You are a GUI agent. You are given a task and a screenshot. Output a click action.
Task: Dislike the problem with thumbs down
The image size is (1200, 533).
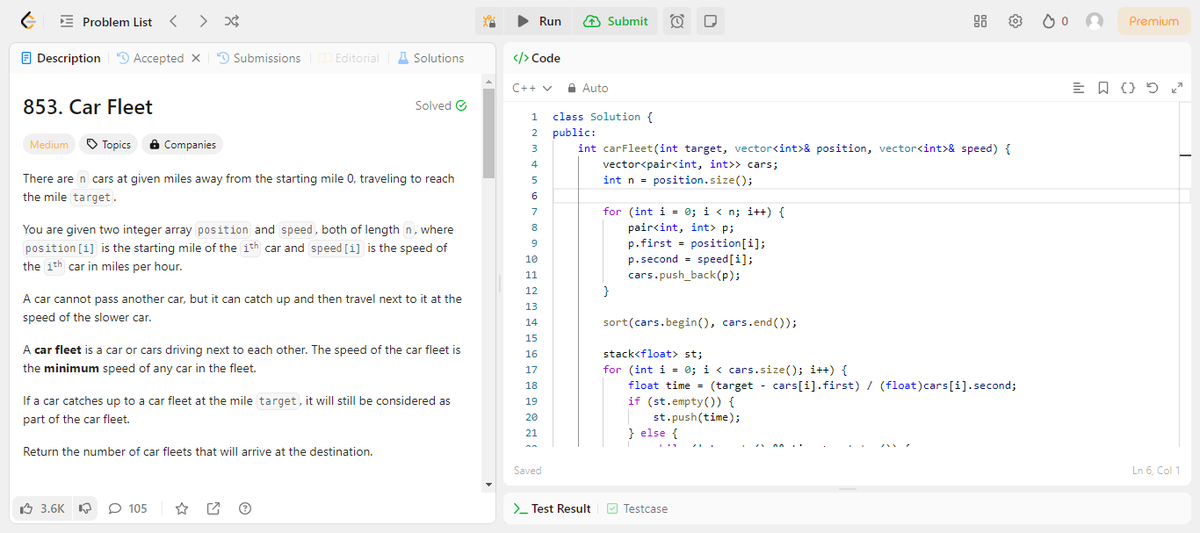coord(85,509)
